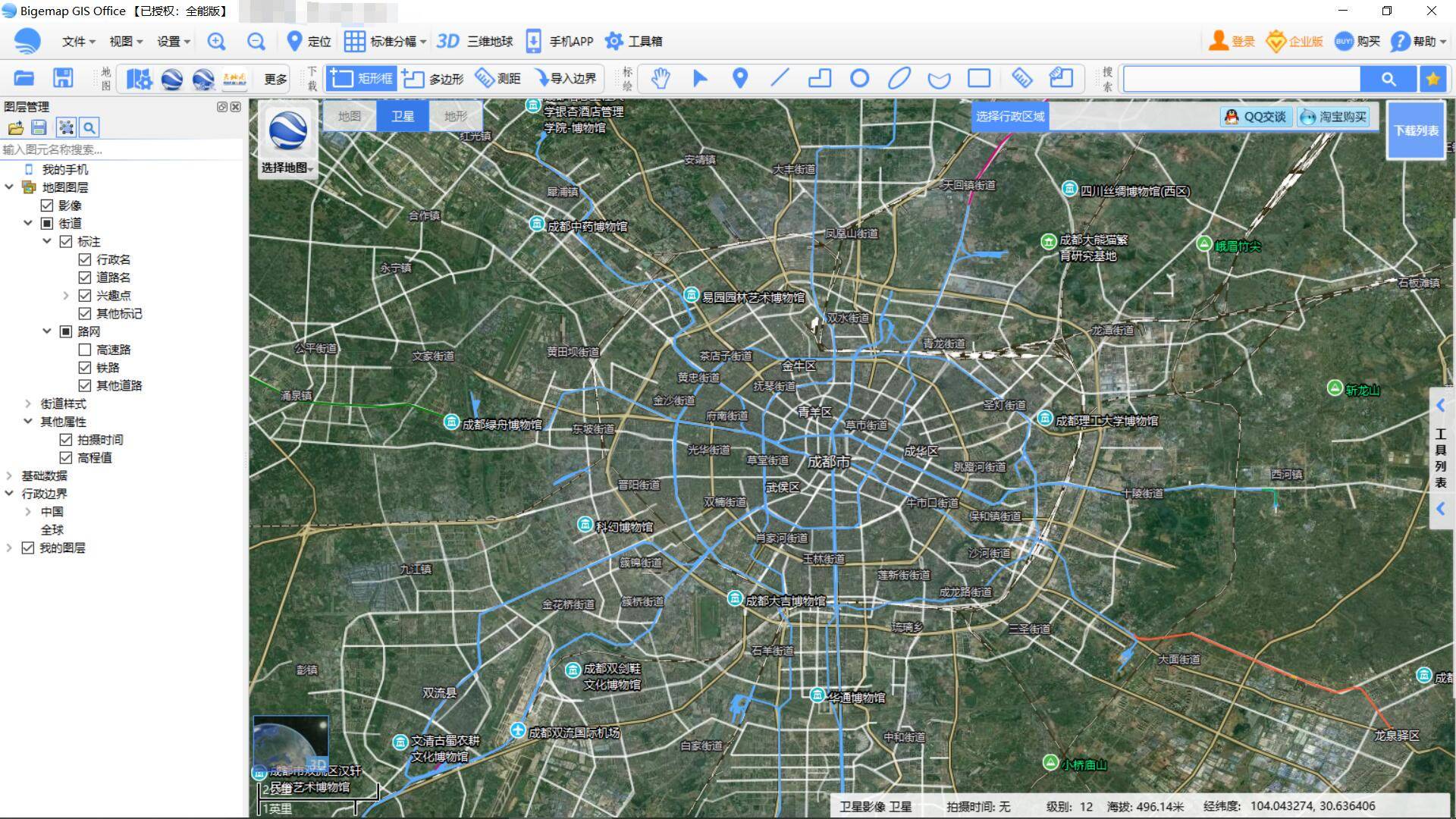Toggle the 道路名 checkbox
Screen dimensions: 1456x819
pyautogui.click(x=85, y=278)
